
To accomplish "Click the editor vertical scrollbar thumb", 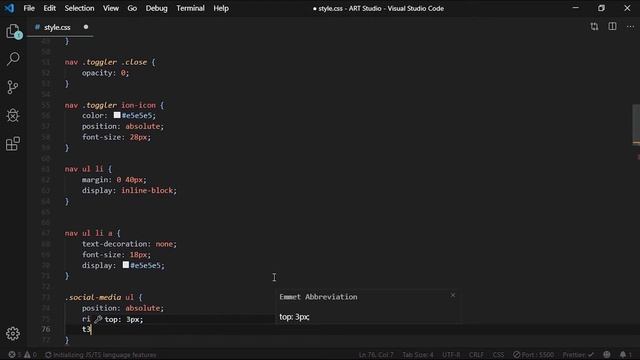I will [636, 124].
